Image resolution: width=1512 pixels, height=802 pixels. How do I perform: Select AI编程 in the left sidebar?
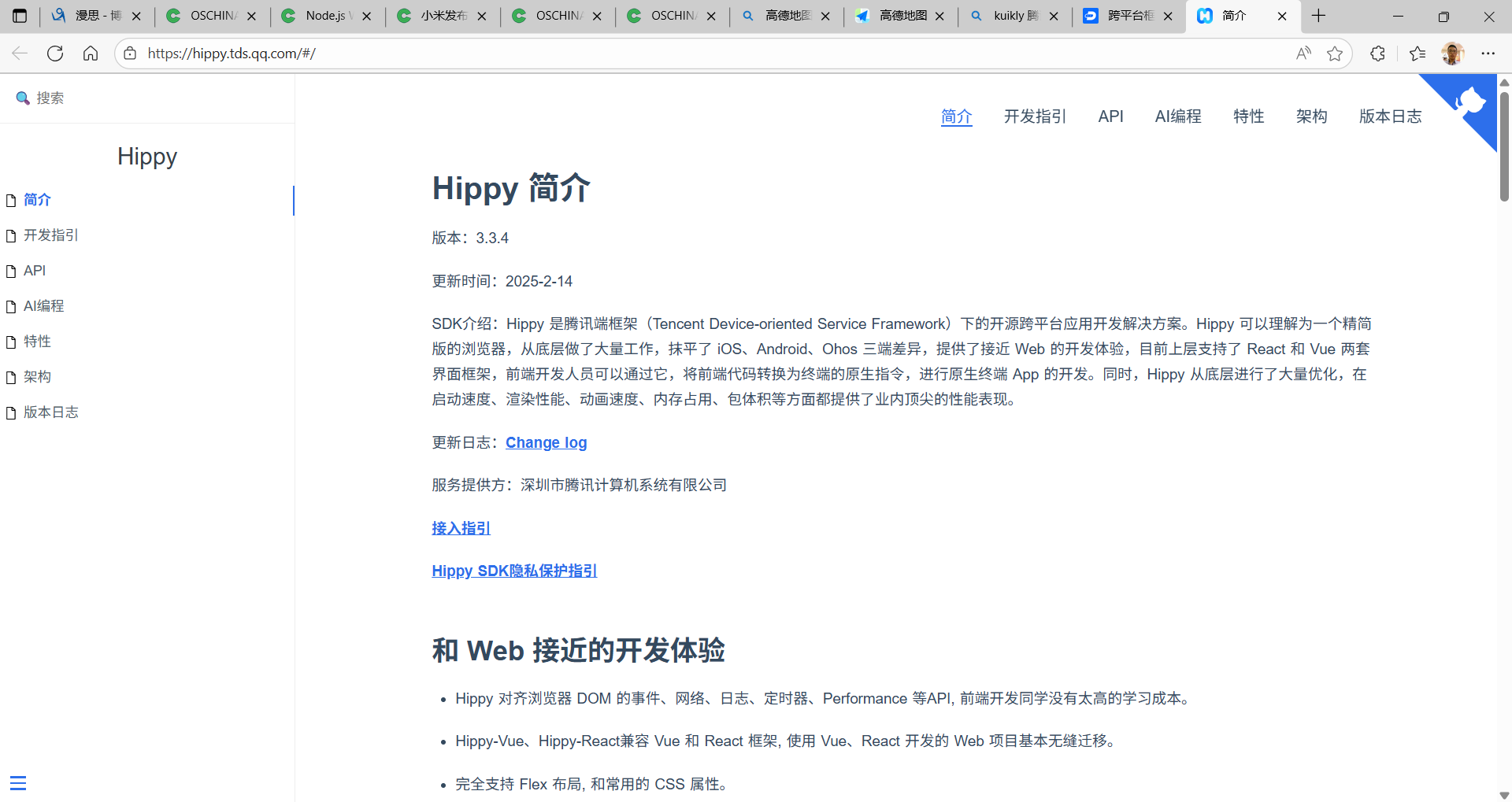tap(44, 306)
